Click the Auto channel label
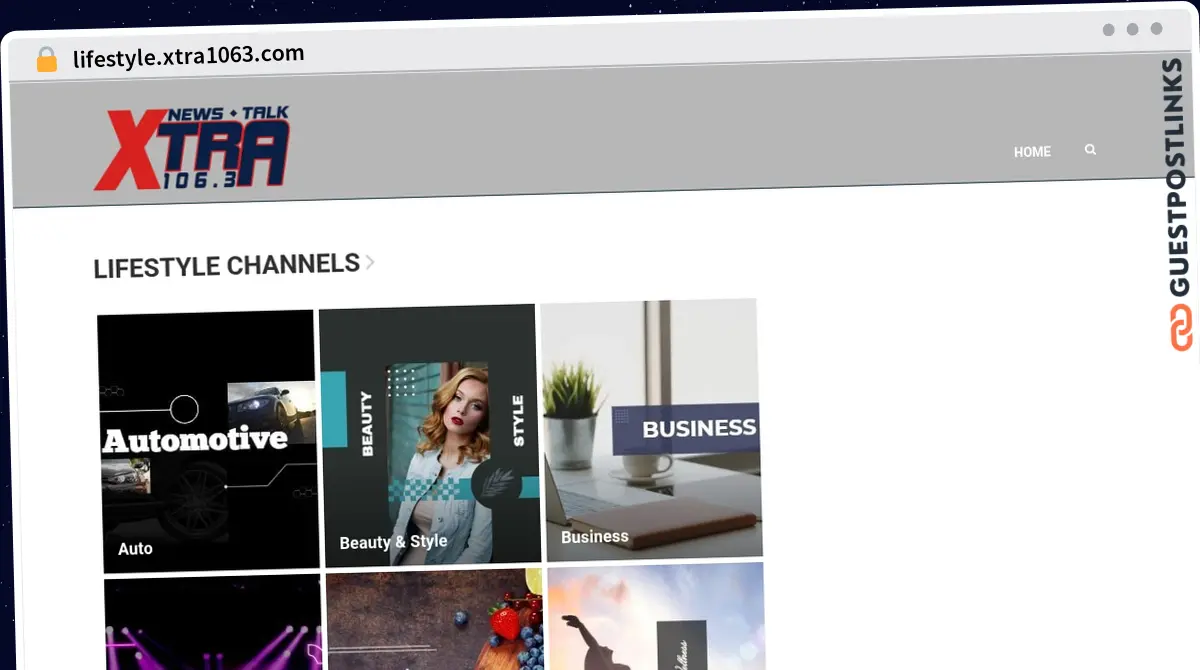Viewport: 1200px width, 670px height. coord(135,548)
